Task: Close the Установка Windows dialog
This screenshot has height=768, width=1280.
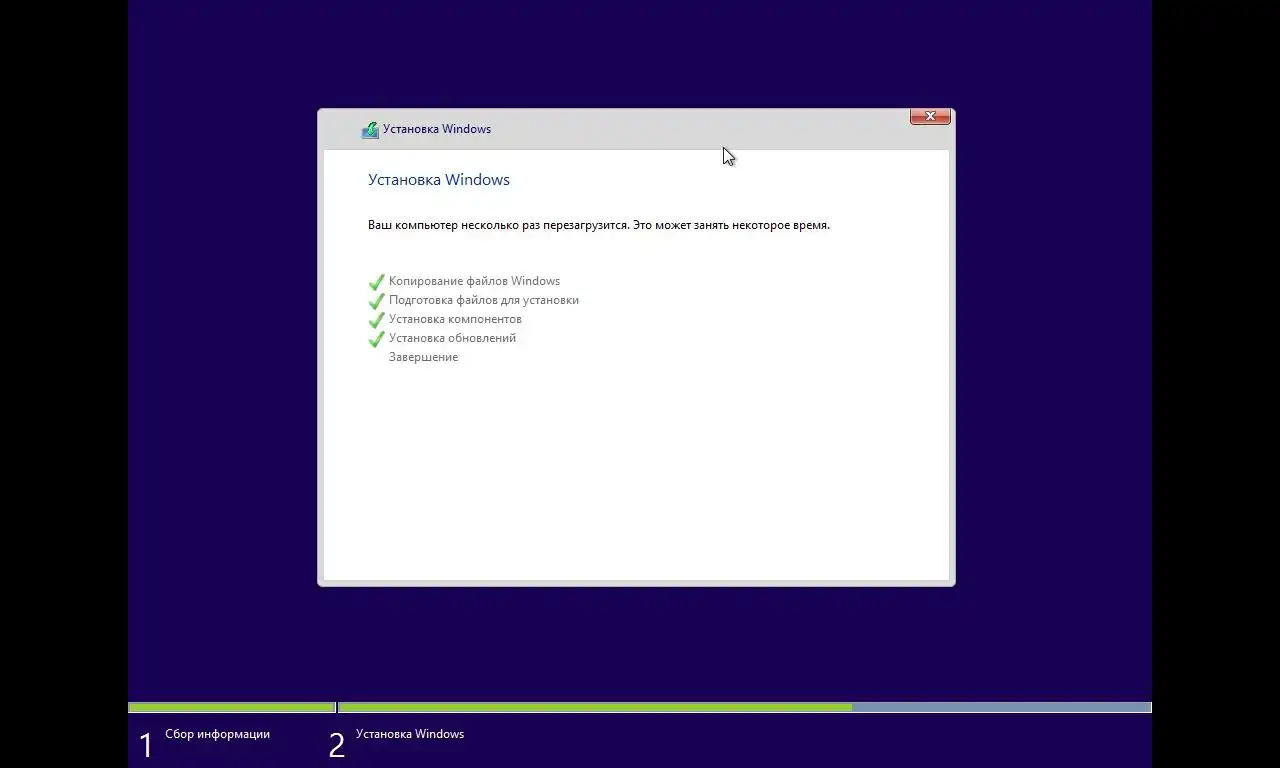Action: (x=930, y=116)
